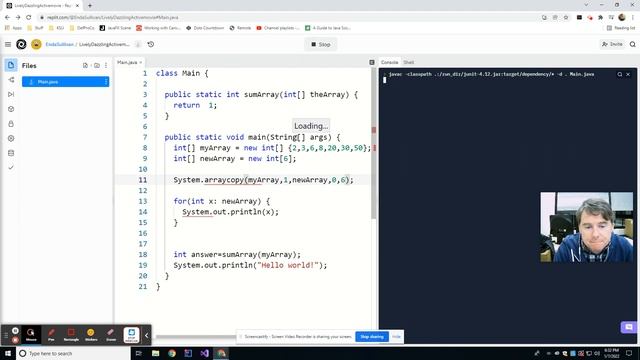This screenshot has height=360, width=640.
Task: Open the JavaFX Scene bookmark
Action: pos(116,28)
